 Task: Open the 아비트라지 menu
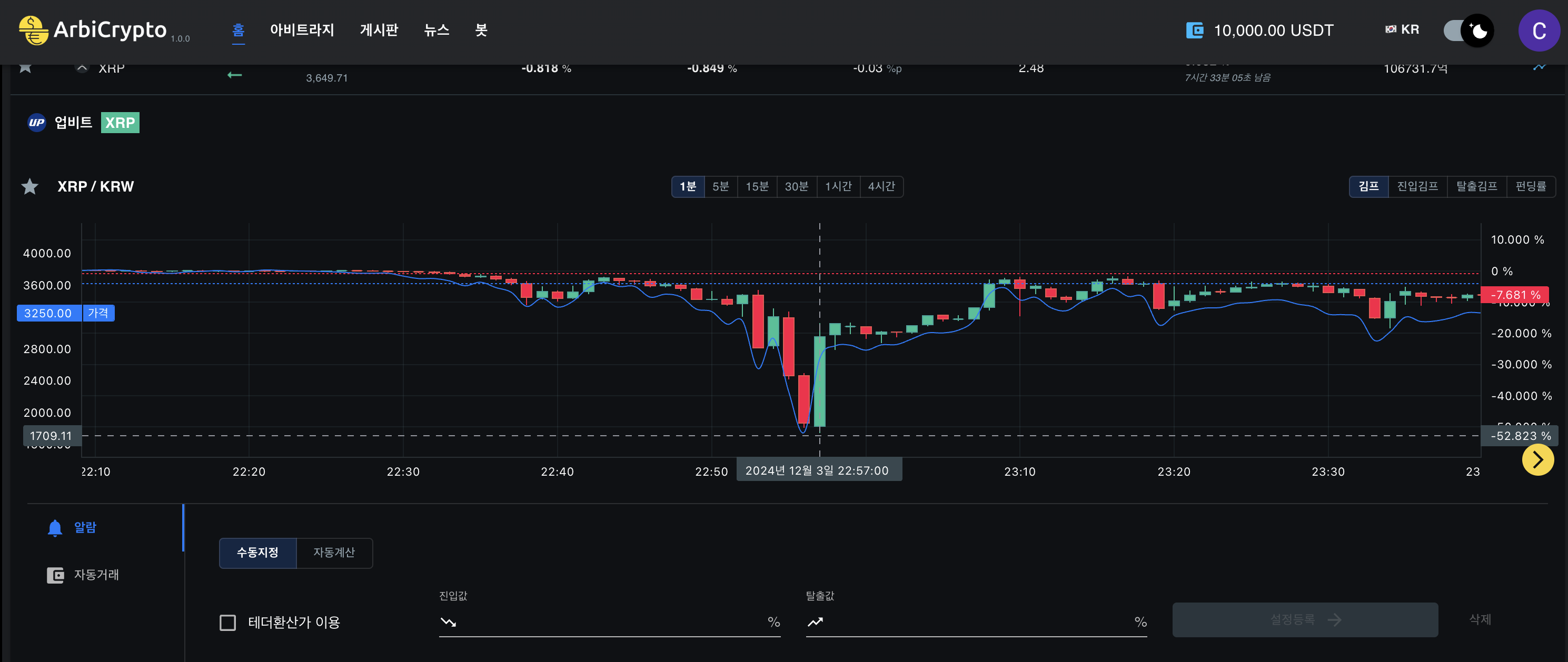click(302, 30)
